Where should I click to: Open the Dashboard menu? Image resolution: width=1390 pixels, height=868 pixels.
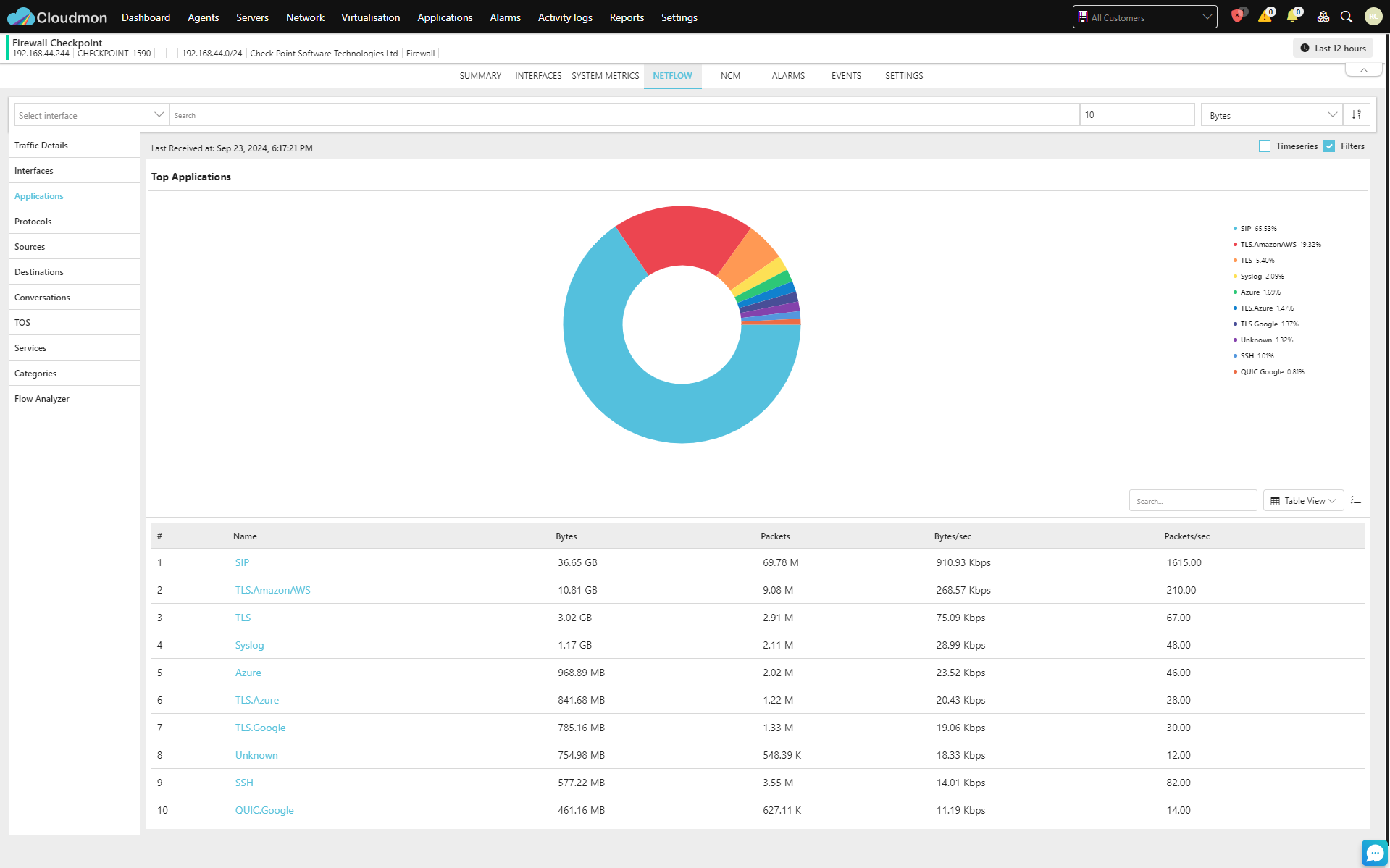(x=146, y=17)
